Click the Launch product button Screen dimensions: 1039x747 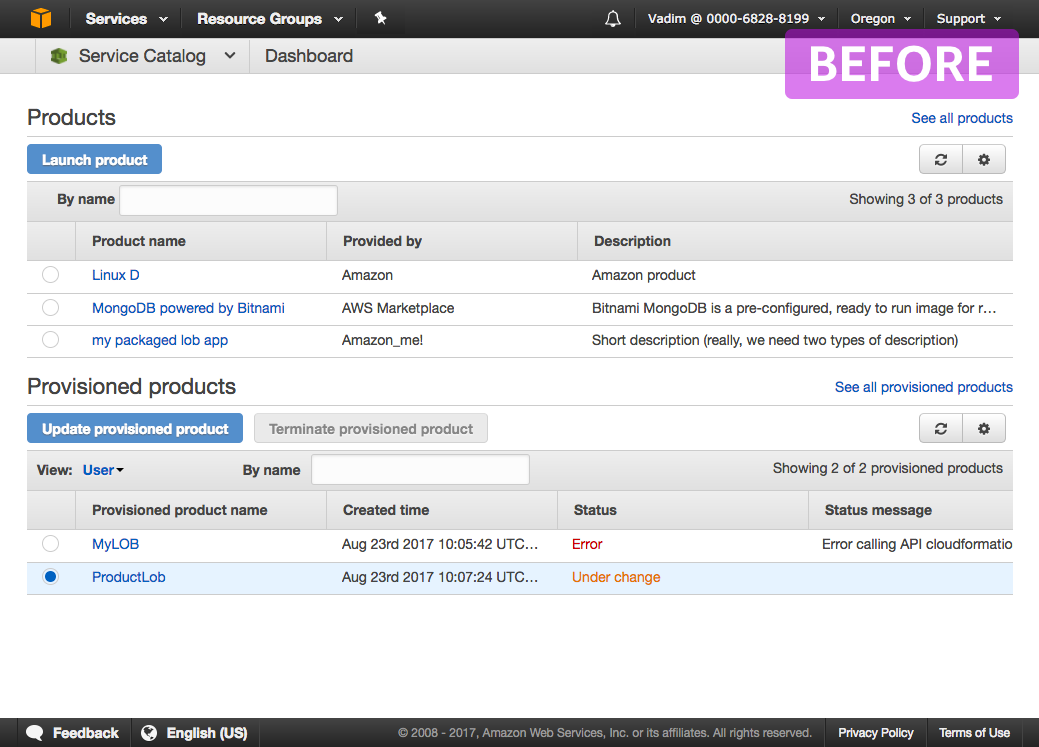click(x=95, y=160)
